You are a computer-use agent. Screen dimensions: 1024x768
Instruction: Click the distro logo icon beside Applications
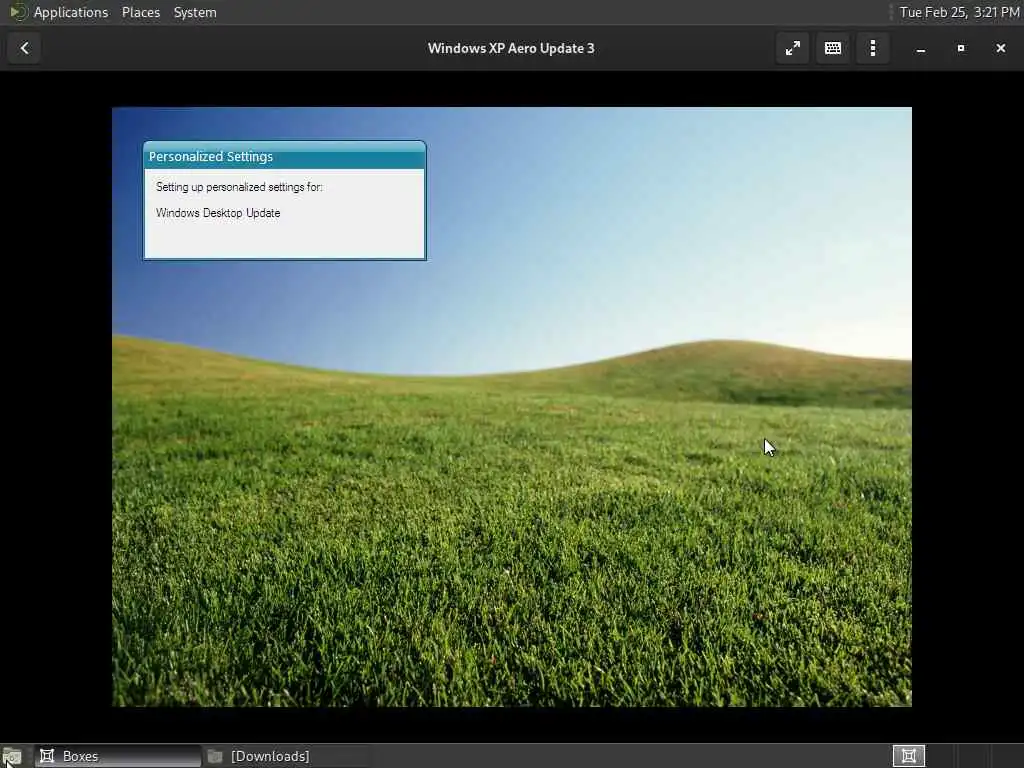click(x=17, y=12)
